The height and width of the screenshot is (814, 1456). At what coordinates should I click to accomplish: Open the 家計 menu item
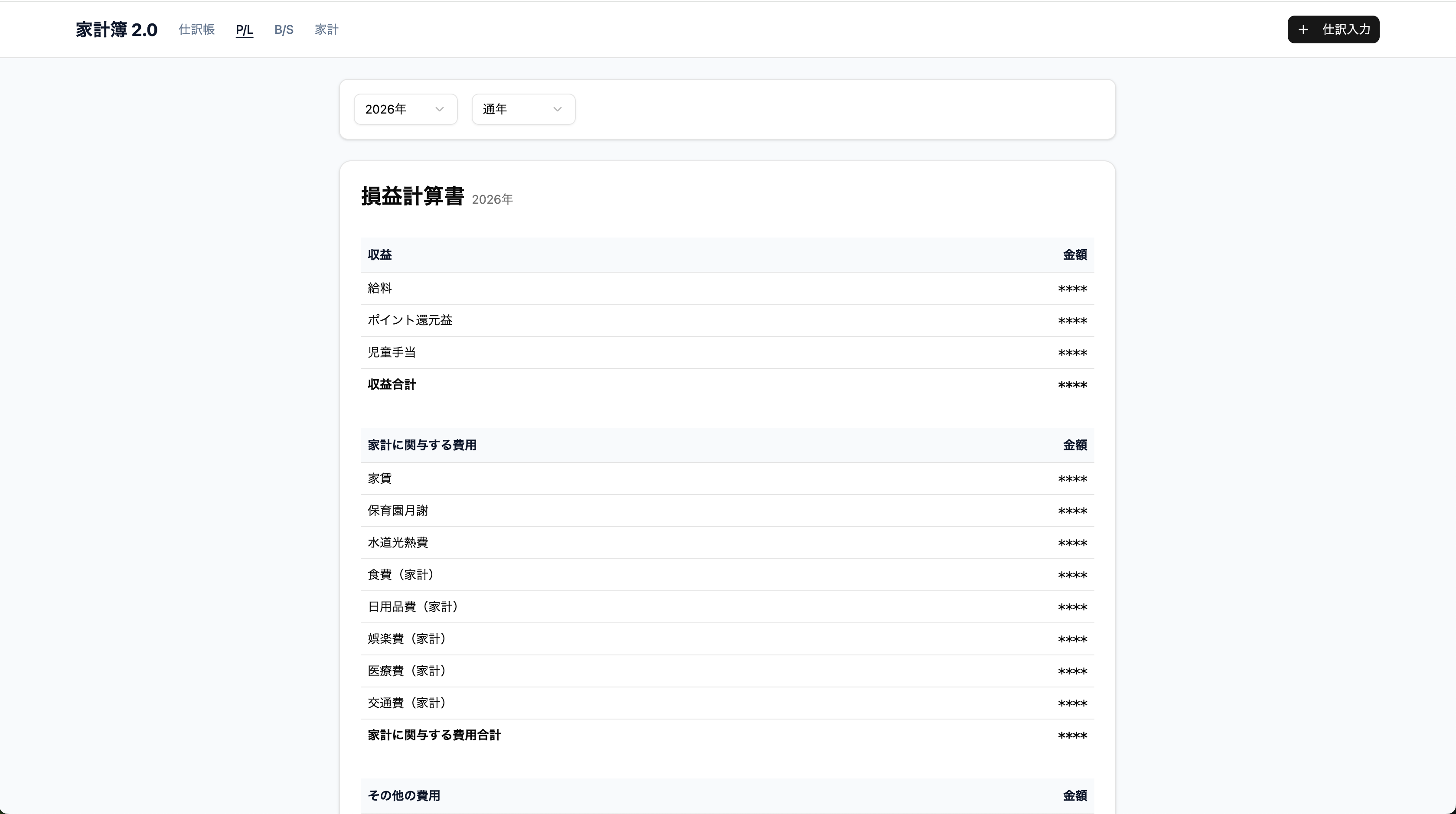pyautogui.click(x=326, y=29)
